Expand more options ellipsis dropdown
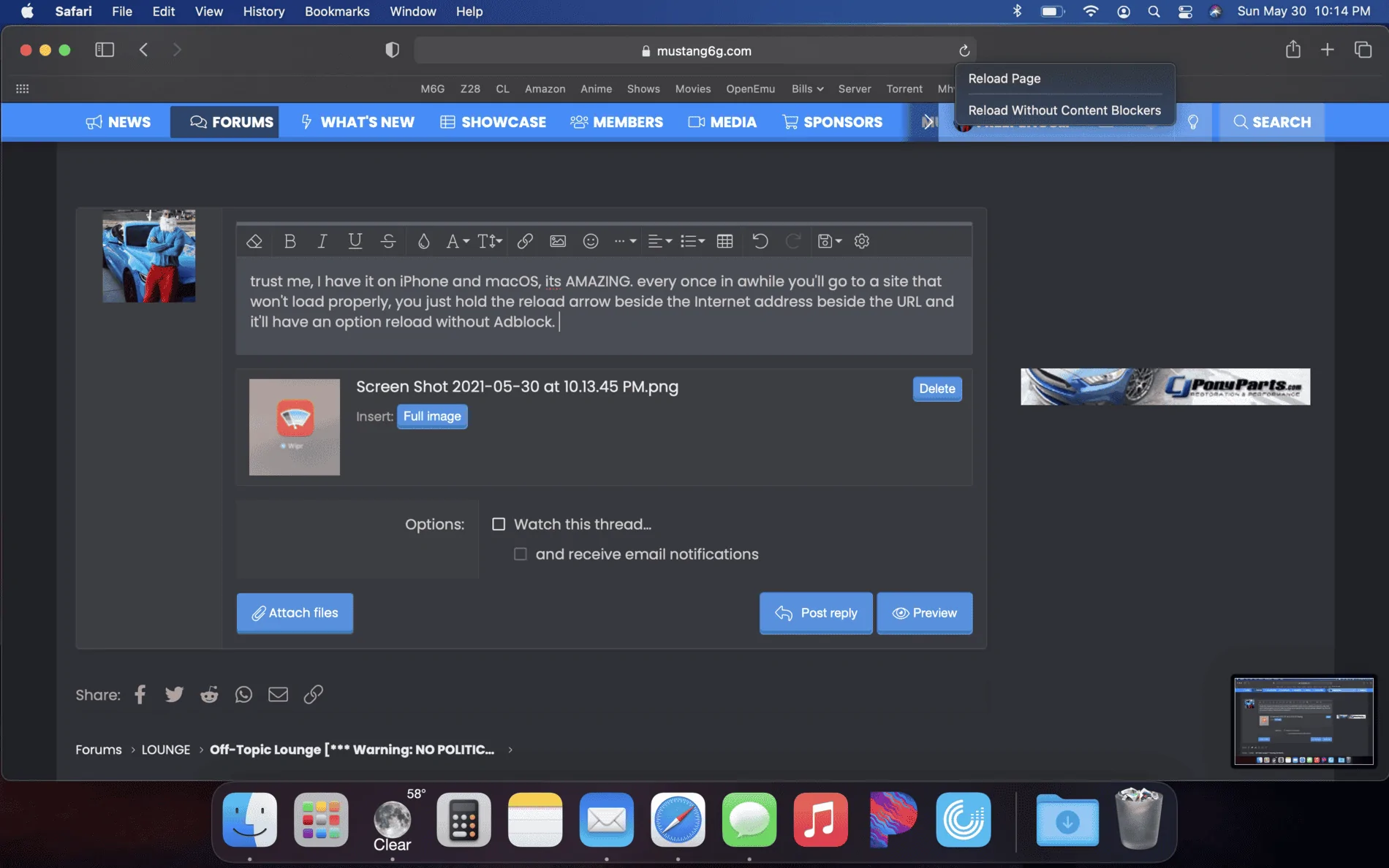1389x868 pixels. click(x=625, y=241)
